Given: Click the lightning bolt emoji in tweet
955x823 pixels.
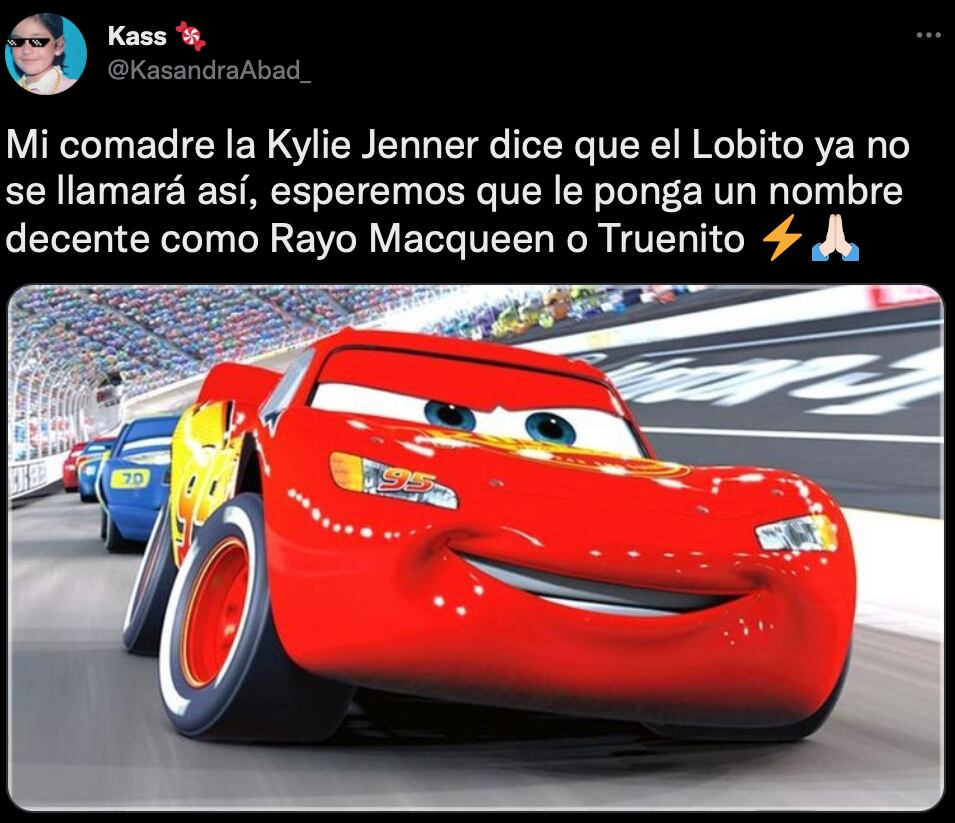Looking at the screenshot, I should [x=782, y=238].
